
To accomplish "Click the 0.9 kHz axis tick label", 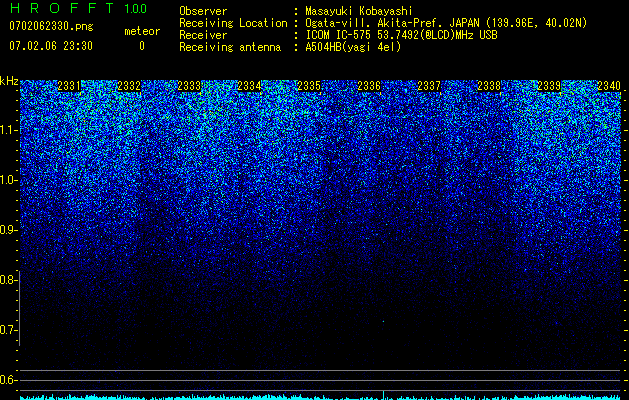I will coord(8,230).
